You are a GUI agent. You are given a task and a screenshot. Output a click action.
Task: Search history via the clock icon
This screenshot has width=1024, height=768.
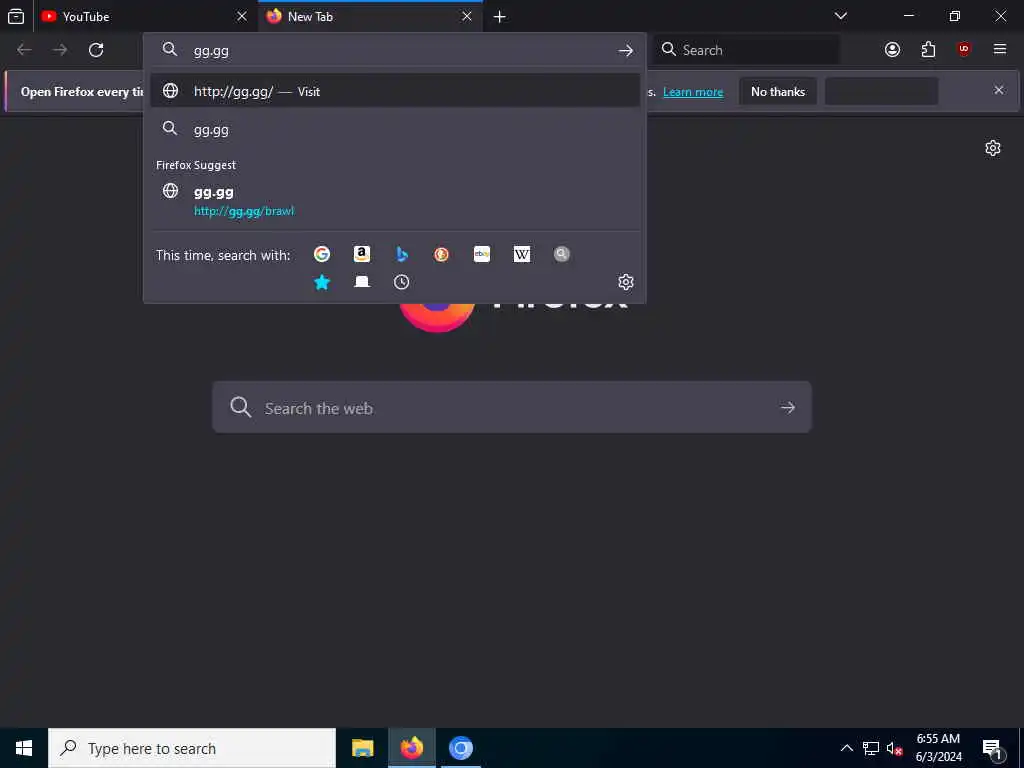402,282
